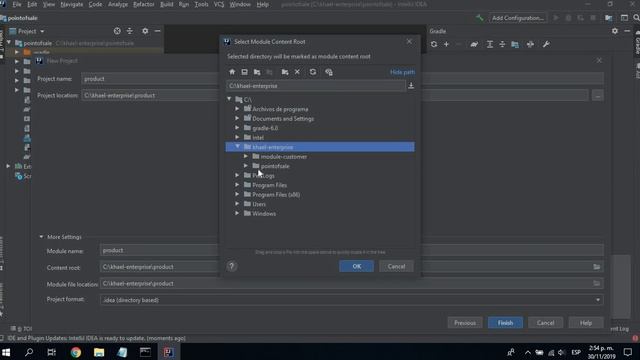Image resolution: width=640 pixels, height=360 pixels.
Task: Click taskbar search magnifier
Action: click(29, 352)
